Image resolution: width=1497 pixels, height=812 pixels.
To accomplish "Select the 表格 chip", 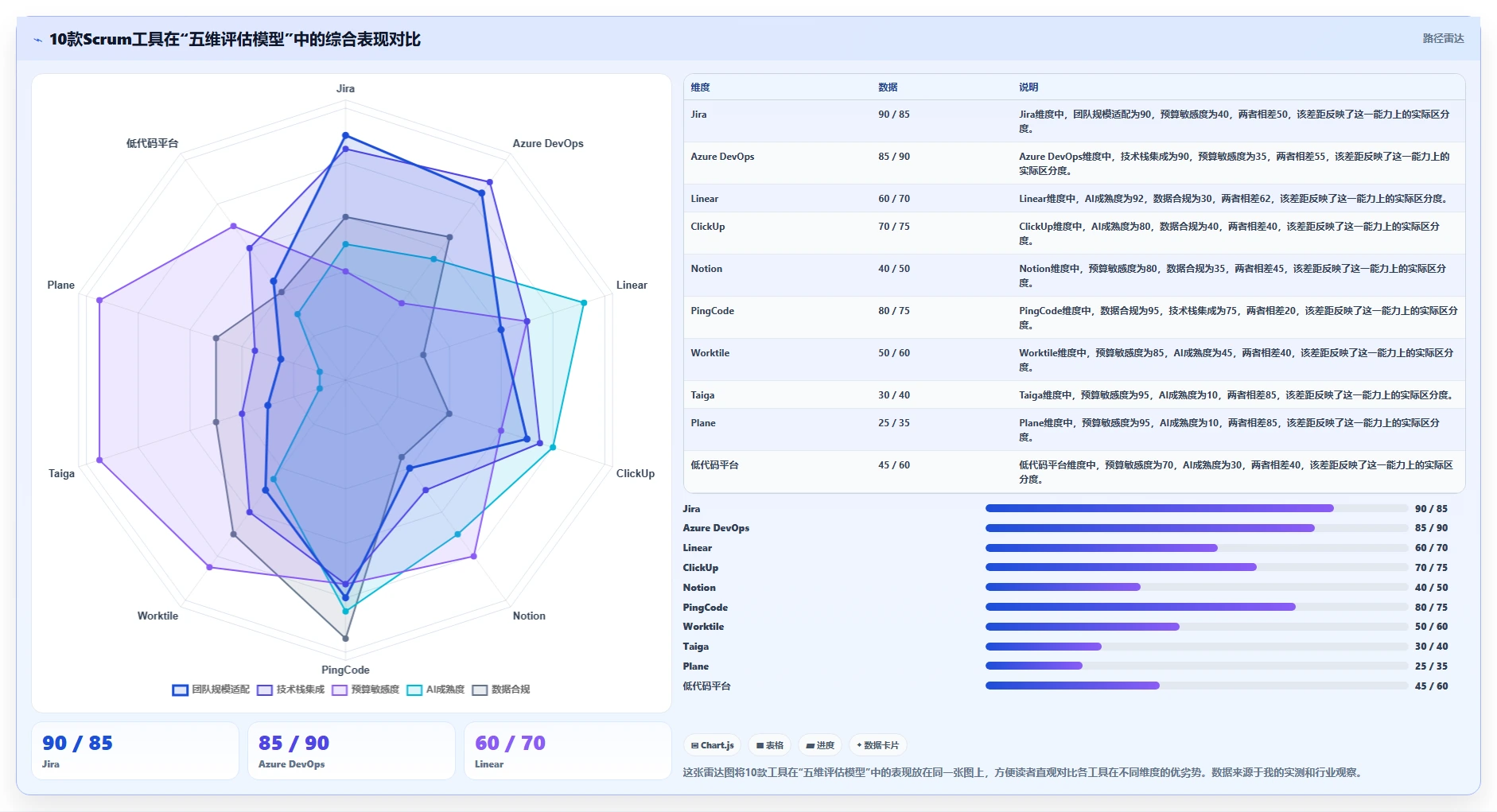I will click(x=770, y=745).
